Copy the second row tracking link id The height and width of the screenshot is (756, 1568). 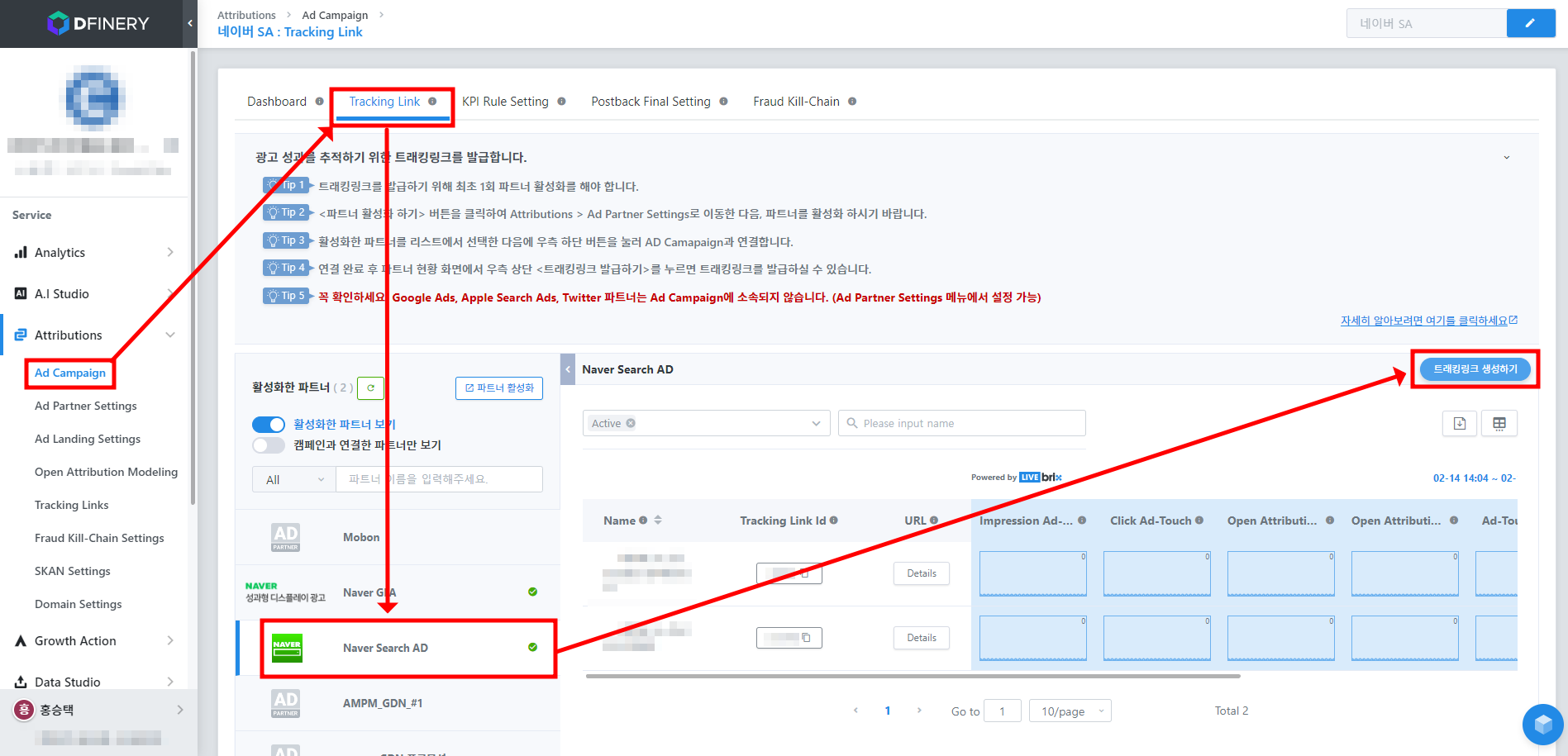point(806,638)
